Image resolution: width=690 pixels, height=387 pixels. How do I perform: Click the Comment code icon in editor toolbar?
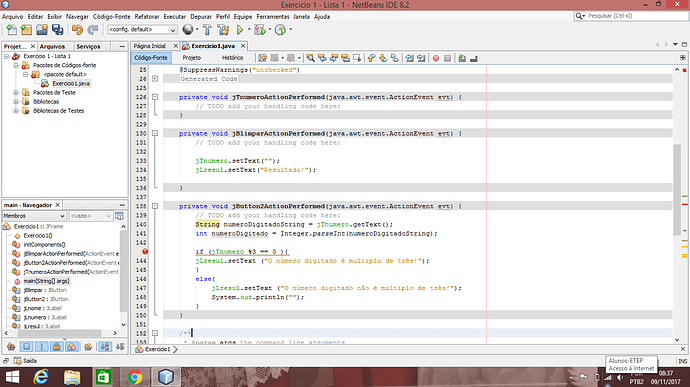[x=462, y=58]
